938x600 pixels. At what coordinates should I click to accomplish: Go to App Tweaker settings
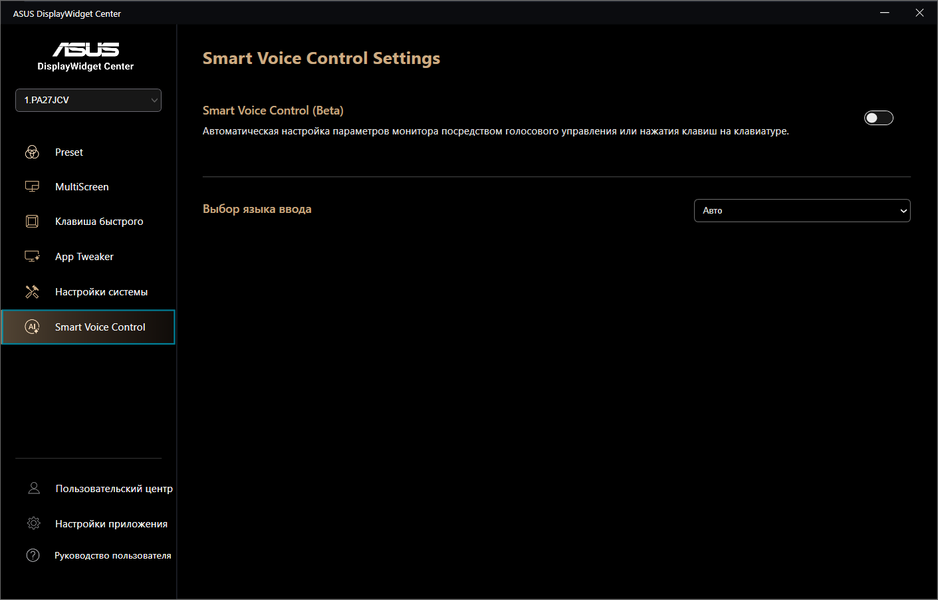(x=84, y=257)
